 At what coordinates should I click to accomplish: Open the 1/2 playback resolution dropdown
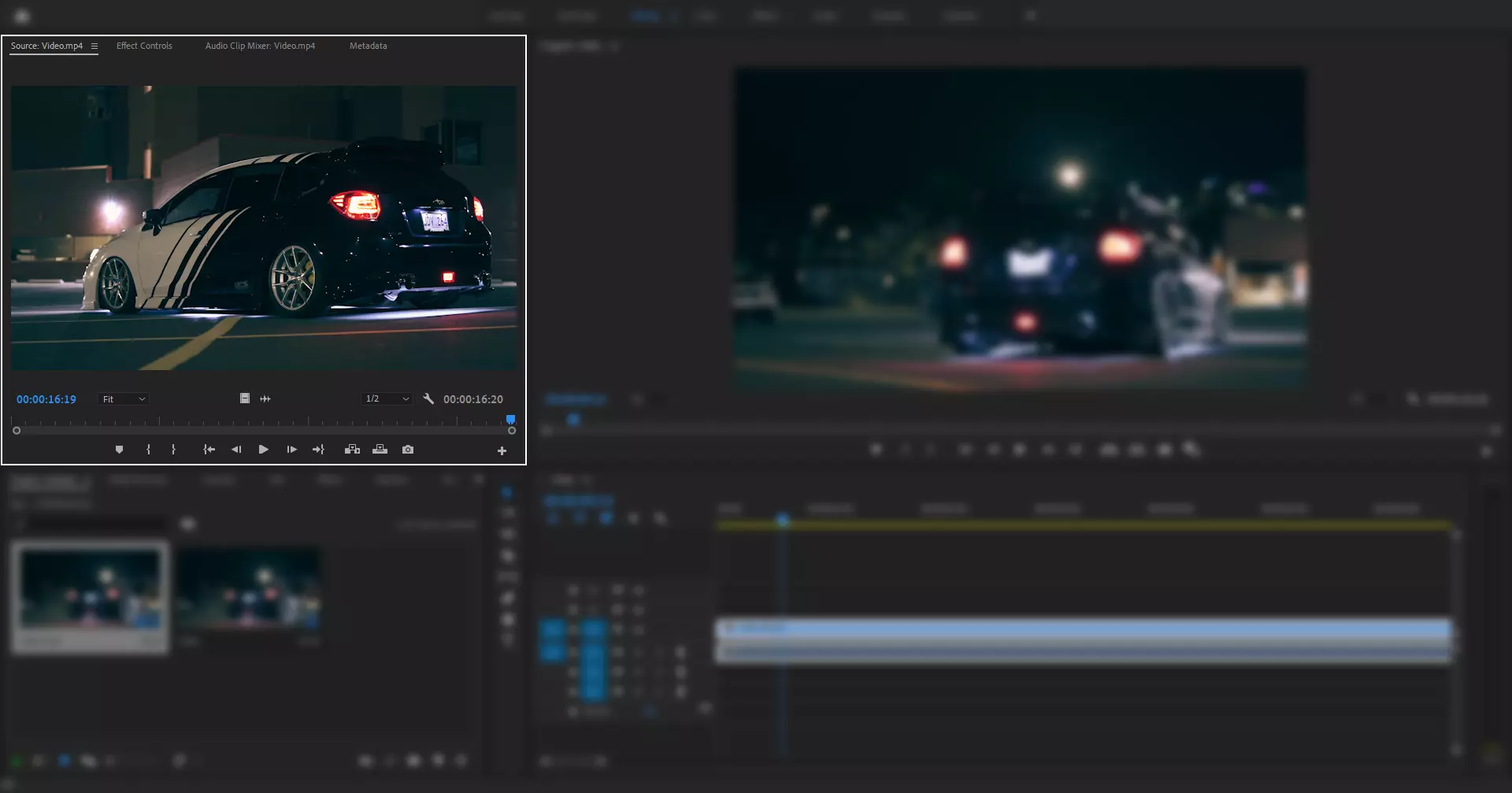(x=387, y=399)
